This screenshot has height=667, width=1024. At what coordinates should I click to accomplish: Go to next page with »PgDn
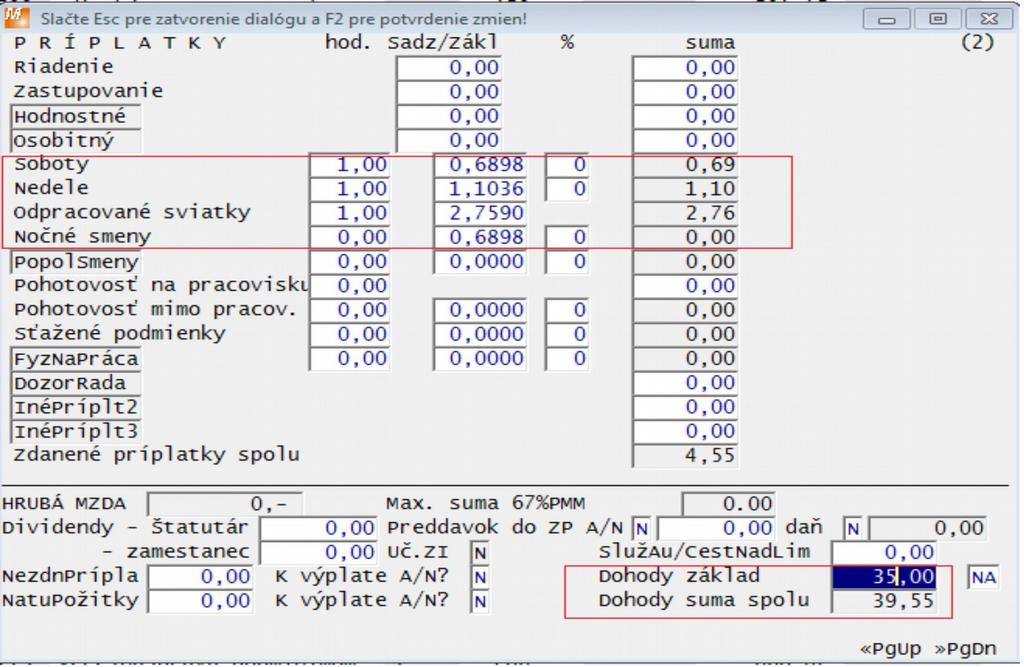click(x=965, y=649)
